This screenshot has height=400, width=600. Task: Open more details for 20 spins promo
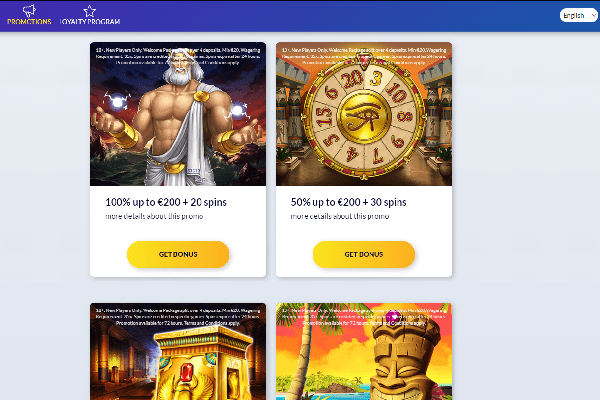click(x=154, y=216)
